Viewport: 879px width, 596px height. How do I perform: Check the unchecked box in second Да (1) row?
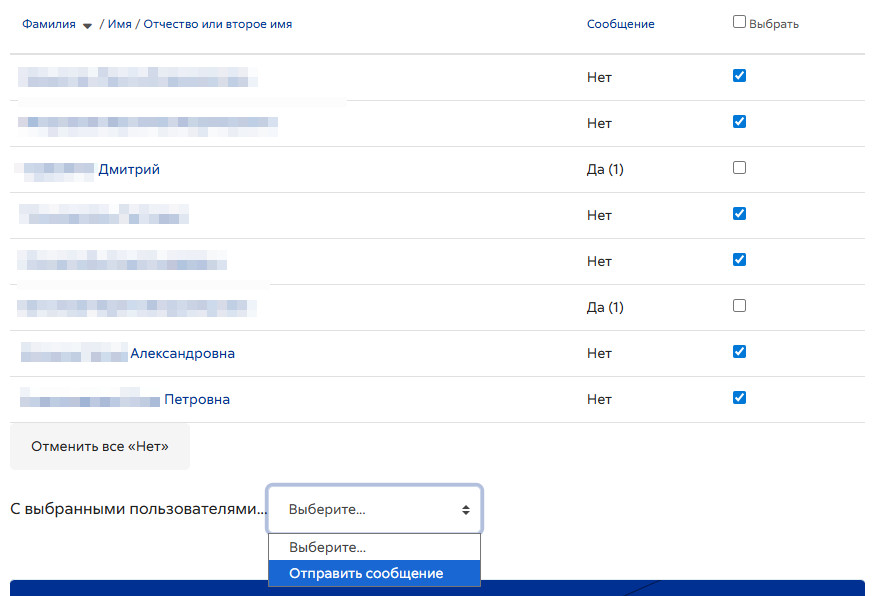point(739,306)
